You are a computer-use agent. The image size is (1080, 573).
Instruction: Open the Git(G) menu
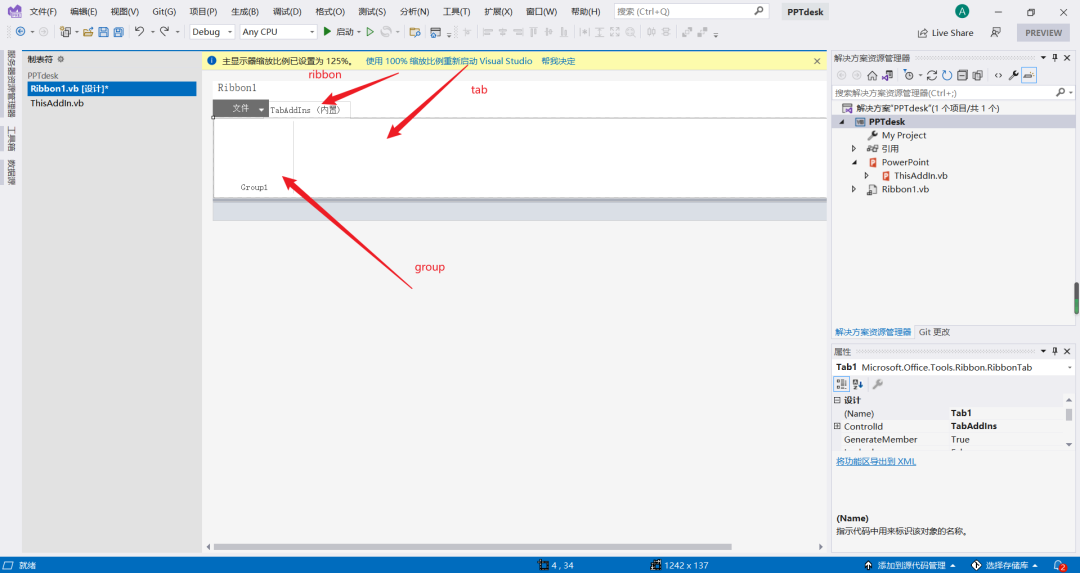click(x=164, y=12)
